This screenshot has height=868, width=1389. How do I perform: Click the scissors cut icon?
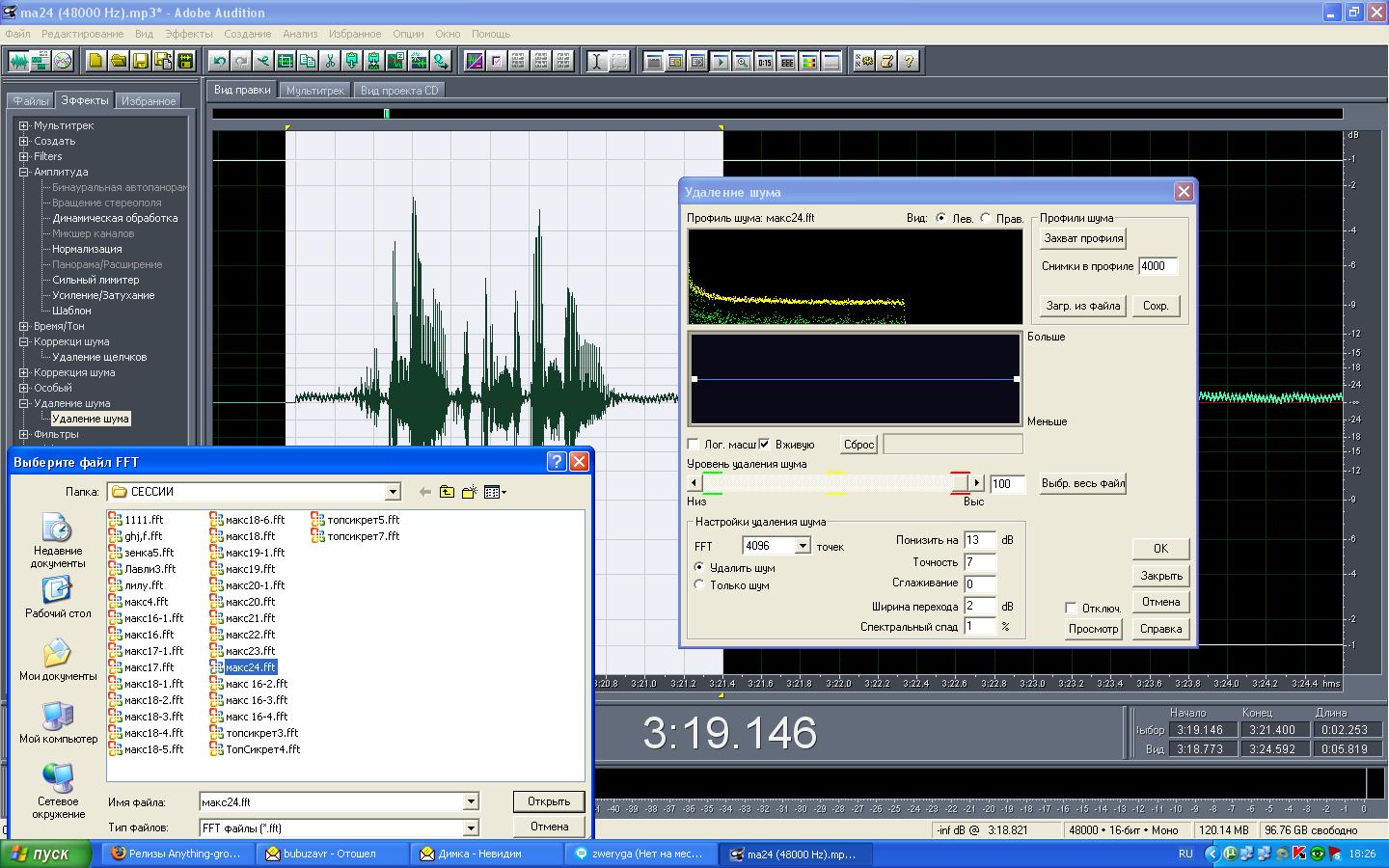pos(330,61)
